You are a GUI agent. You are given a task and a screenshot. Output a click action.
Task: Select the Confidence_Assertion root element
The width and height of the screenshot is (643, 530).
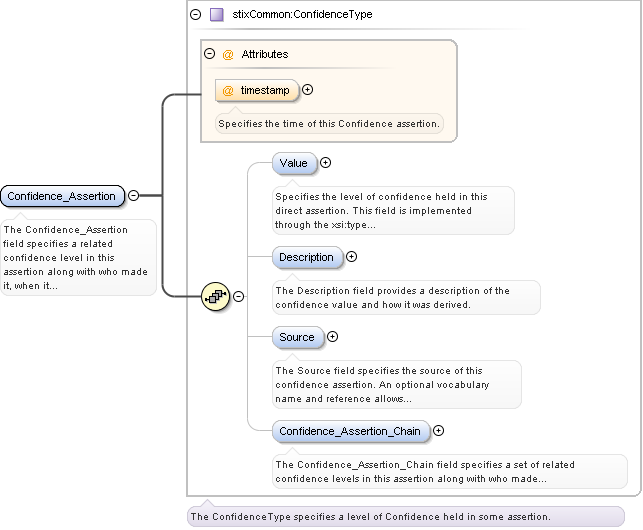62,196
